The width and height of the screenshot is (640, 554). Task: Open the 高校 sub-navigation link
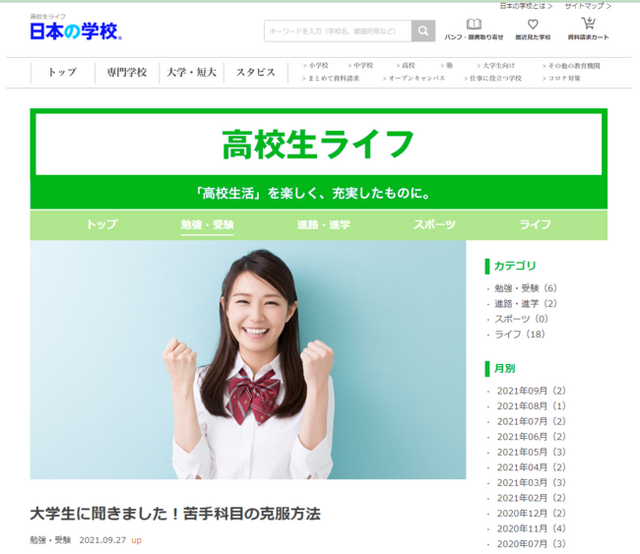(405, 65)
